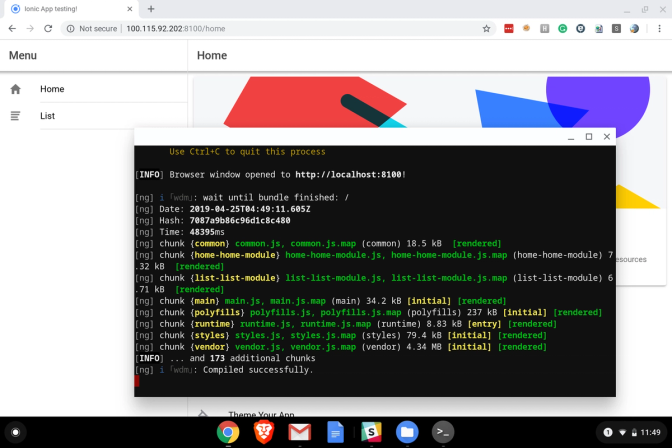Close the Ionic App testing tab
Image resolution: width=672 pixels, height=448 pixels.
130,9
